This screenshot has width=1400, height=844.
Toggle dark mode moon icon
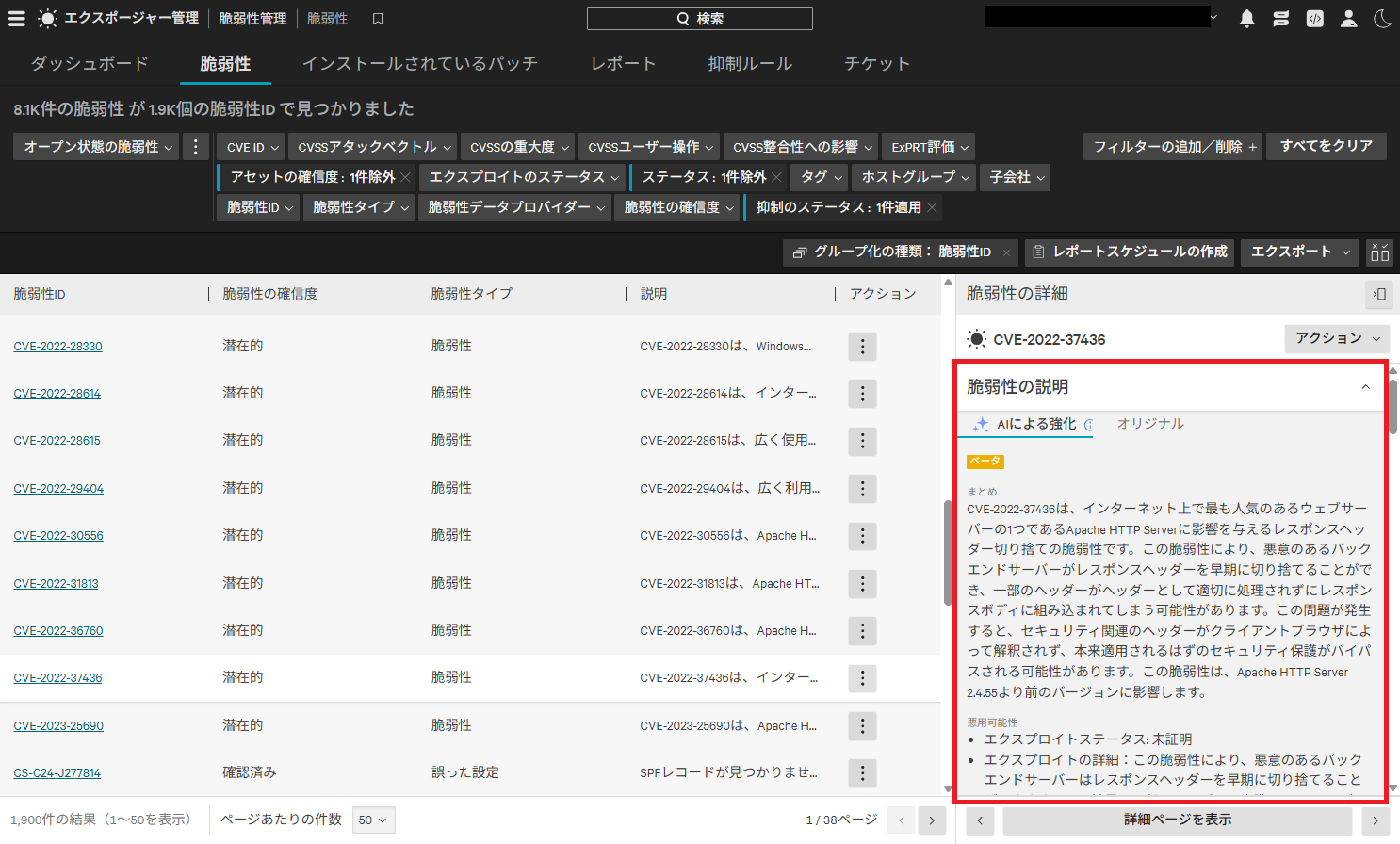(x=1382, y=19)
